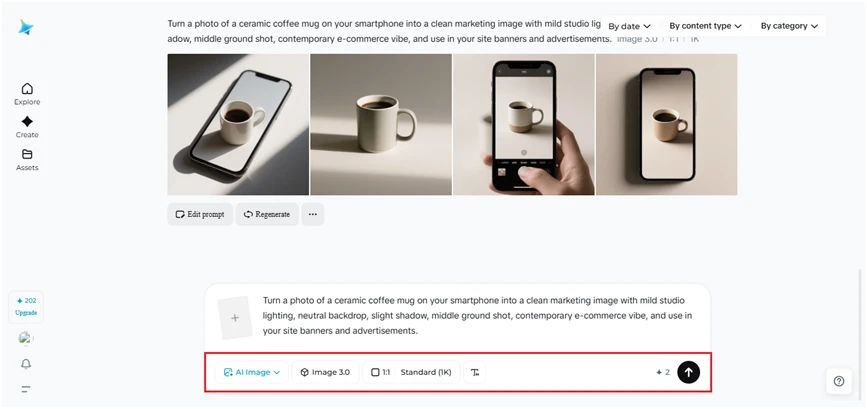Viewport: 867px width, 409px height.
Task: Click the sidebar menu lines icon
Action: tap(26, 388)
